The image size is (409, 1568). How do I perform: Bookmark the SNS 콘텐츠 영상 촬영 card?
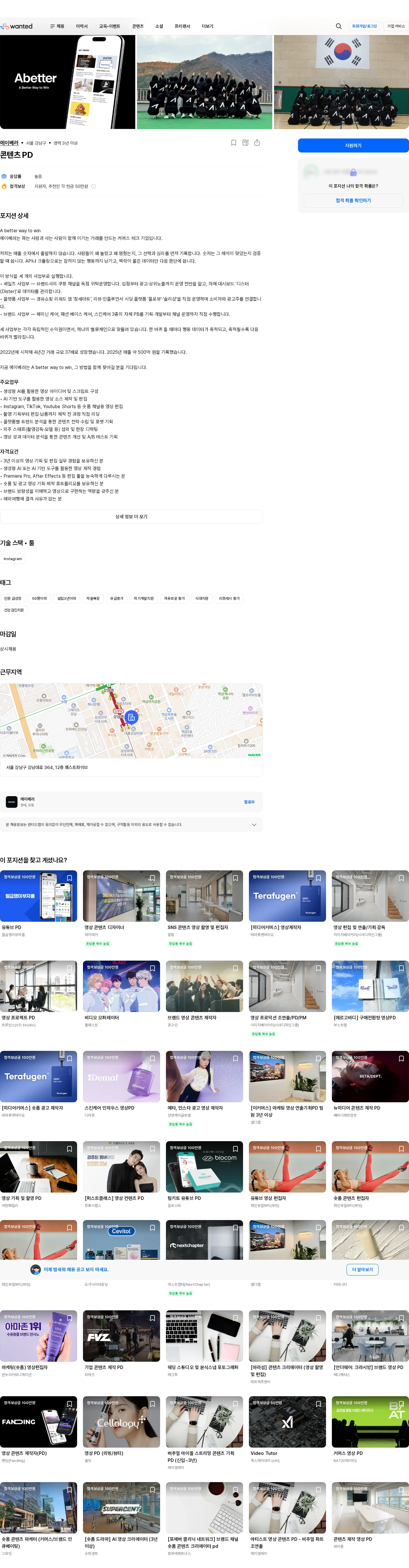[x=235, y=878]
